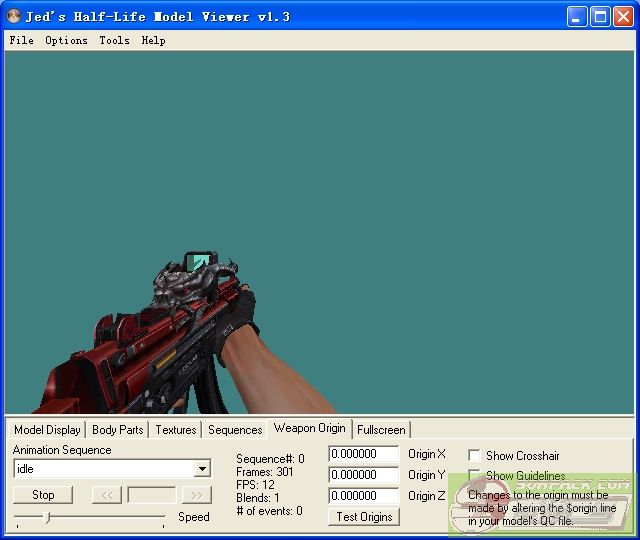
Task: Enable the Show Crosshair checkbox
Action: coord(474,455)
